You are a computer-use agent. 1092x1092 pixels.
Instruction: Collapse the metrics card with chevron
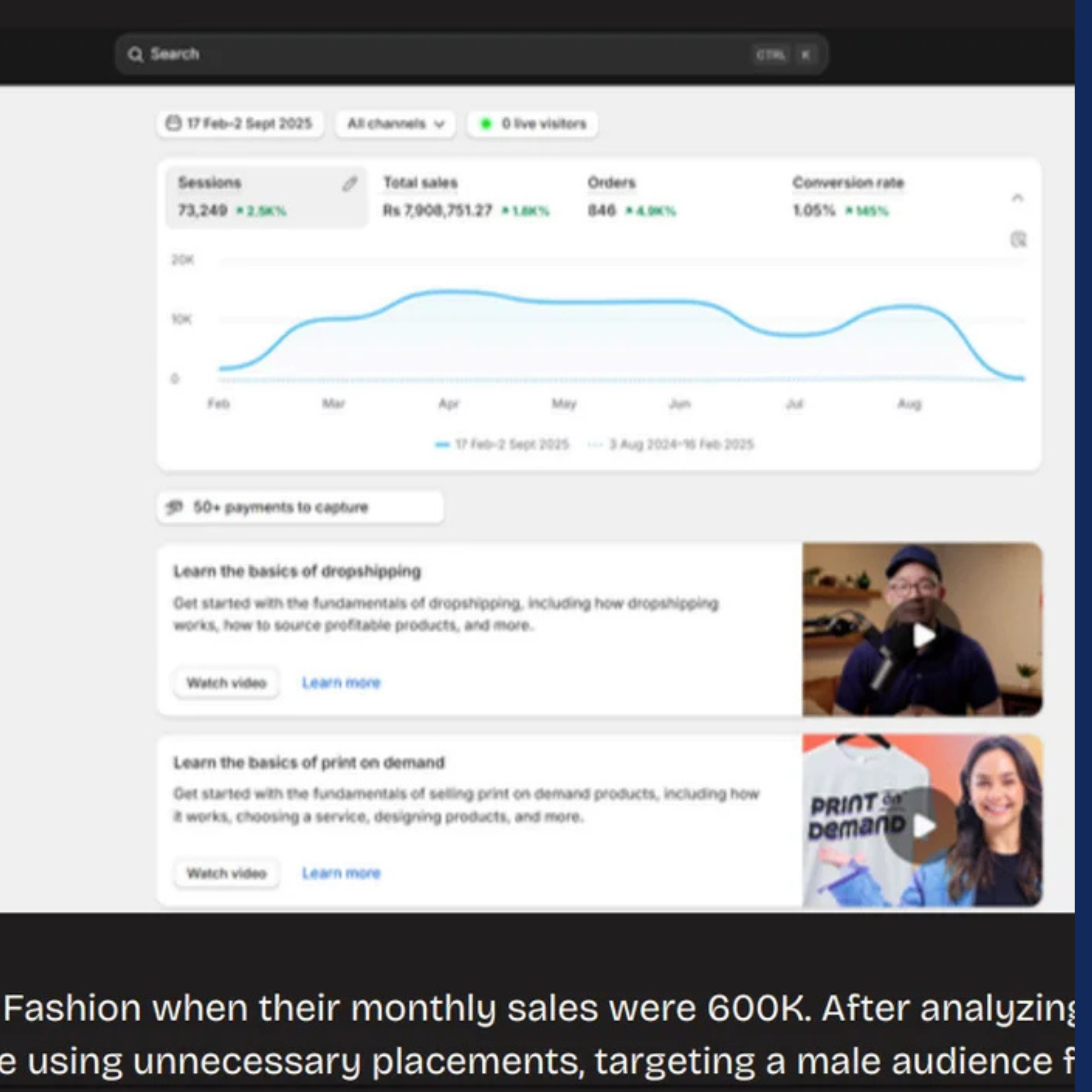(x=1017, y=198)
